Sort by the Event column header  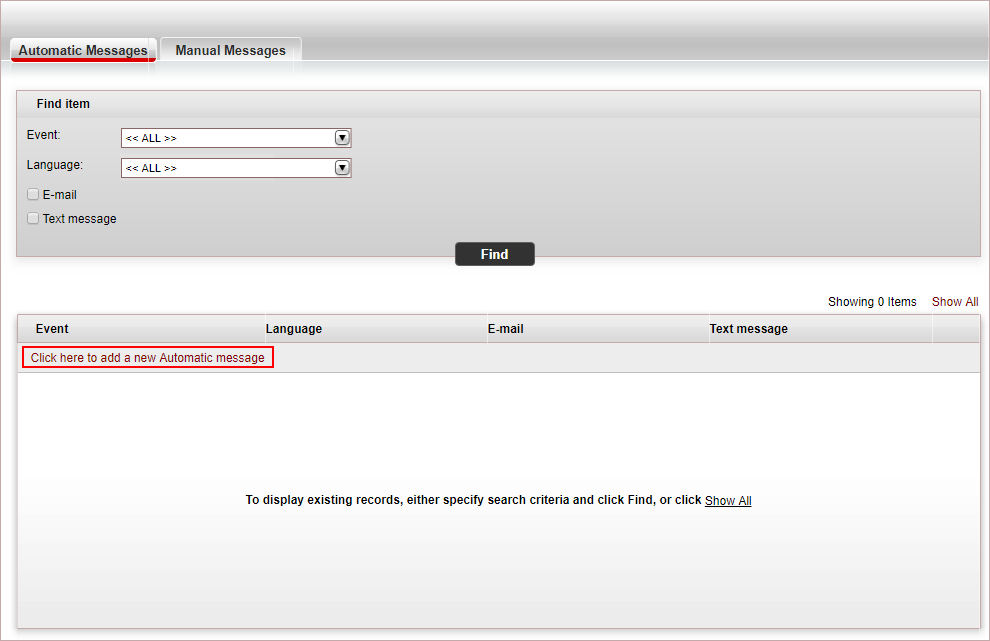52,328
